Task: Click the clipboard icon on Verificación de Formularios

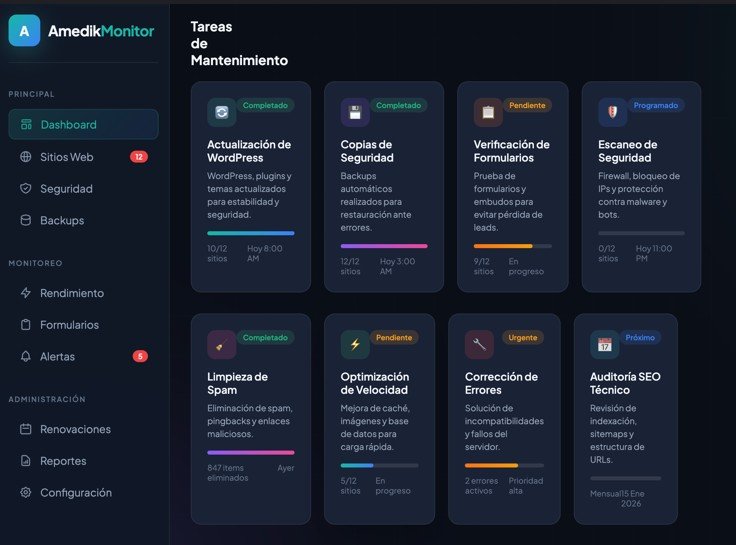Action: [x=488, y=112]
